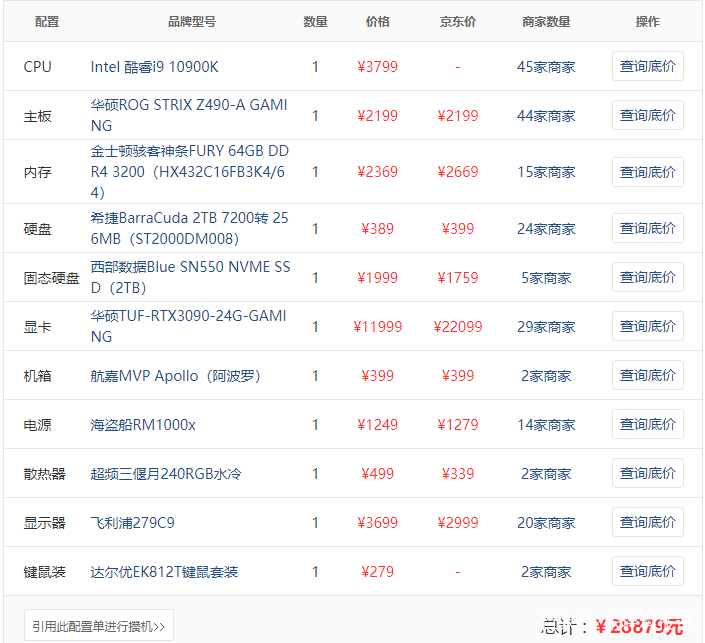Open 金士顿骇客神条FURY 64GB memory product
Viewport: 705px width, 643px height.
click(x=189, y=172)
